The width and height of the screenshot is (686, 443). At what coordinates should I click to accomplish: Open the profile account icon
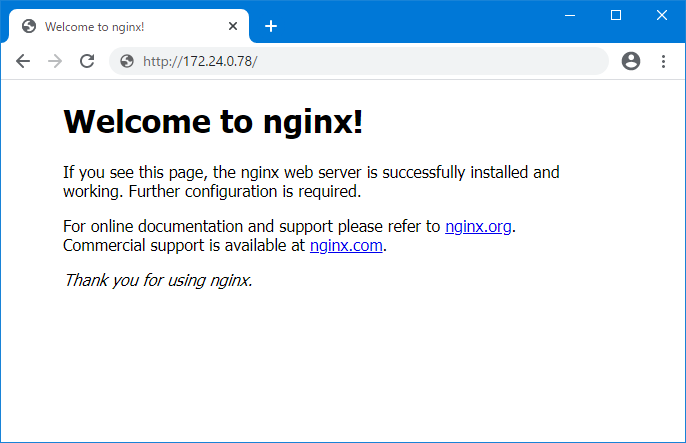pos(631,61)
